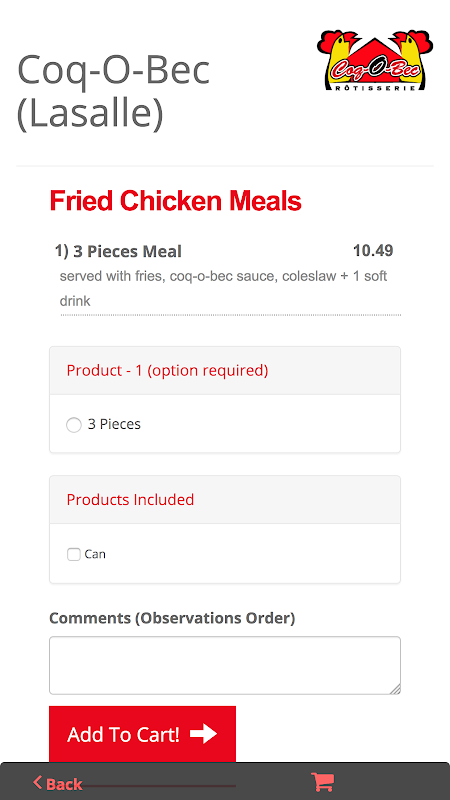Screen dimensions: 450x800
Task: Click the 3 Pieces Meal item title
Action: click(x=118, y=252)
